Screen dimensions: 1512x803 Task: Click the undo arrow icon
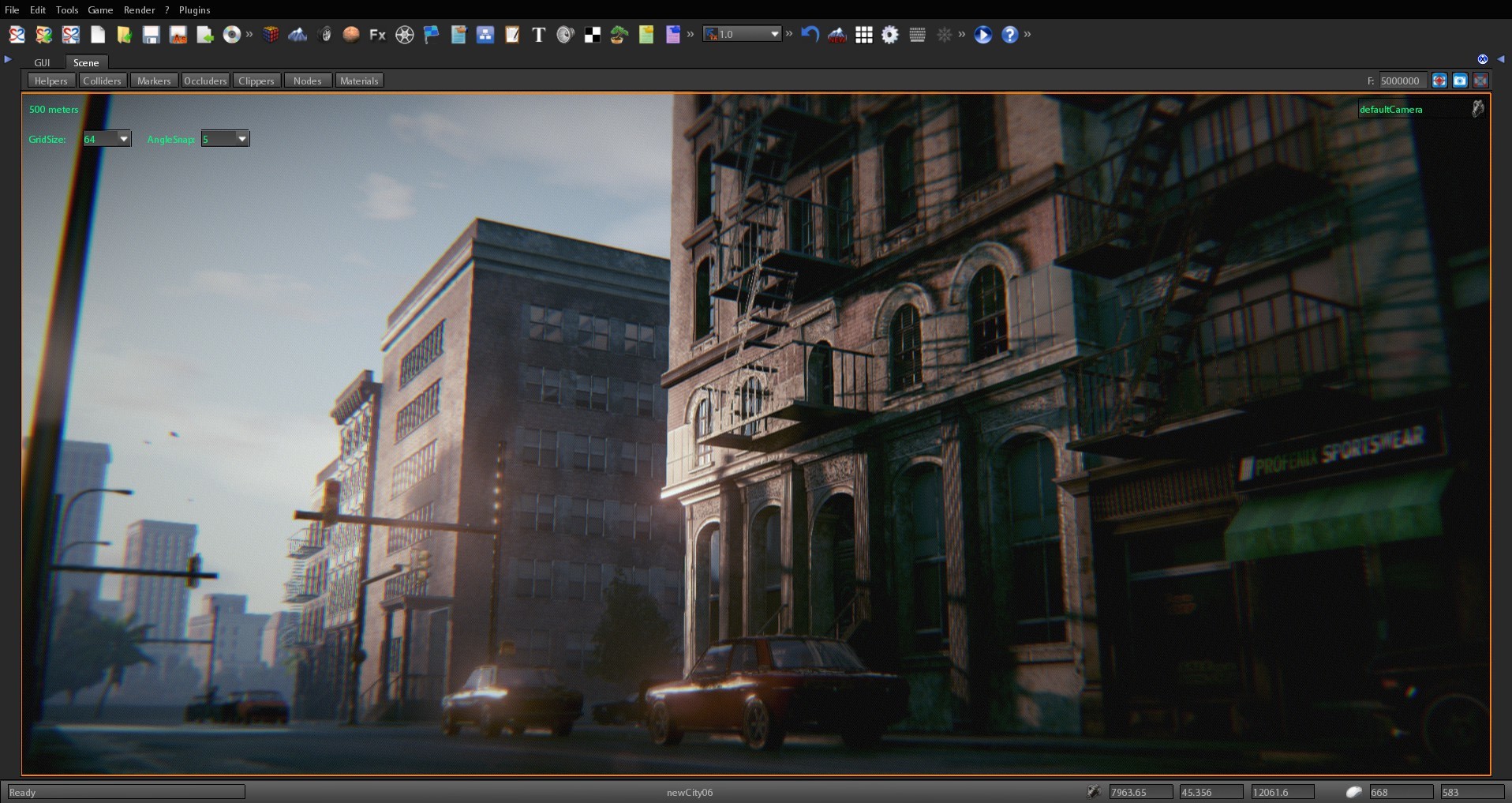(x=810, y=35)
